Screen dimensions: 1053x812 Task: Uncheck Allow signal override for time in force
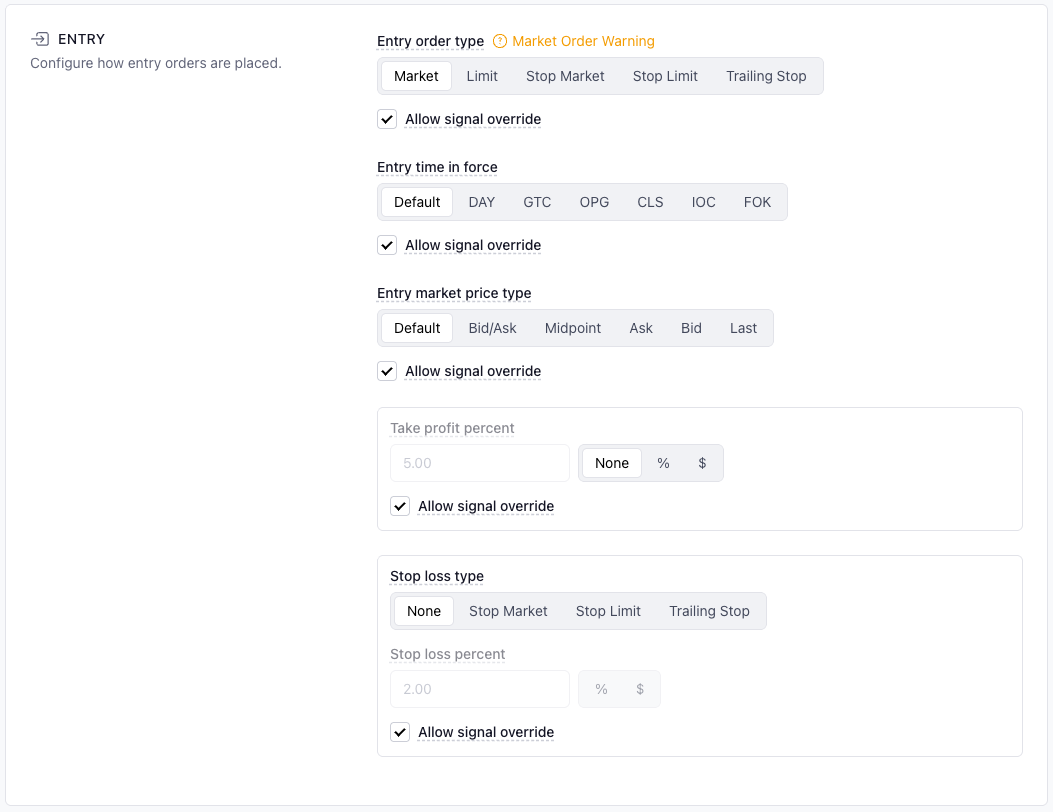pyautogui.click(x=388, y=246)
